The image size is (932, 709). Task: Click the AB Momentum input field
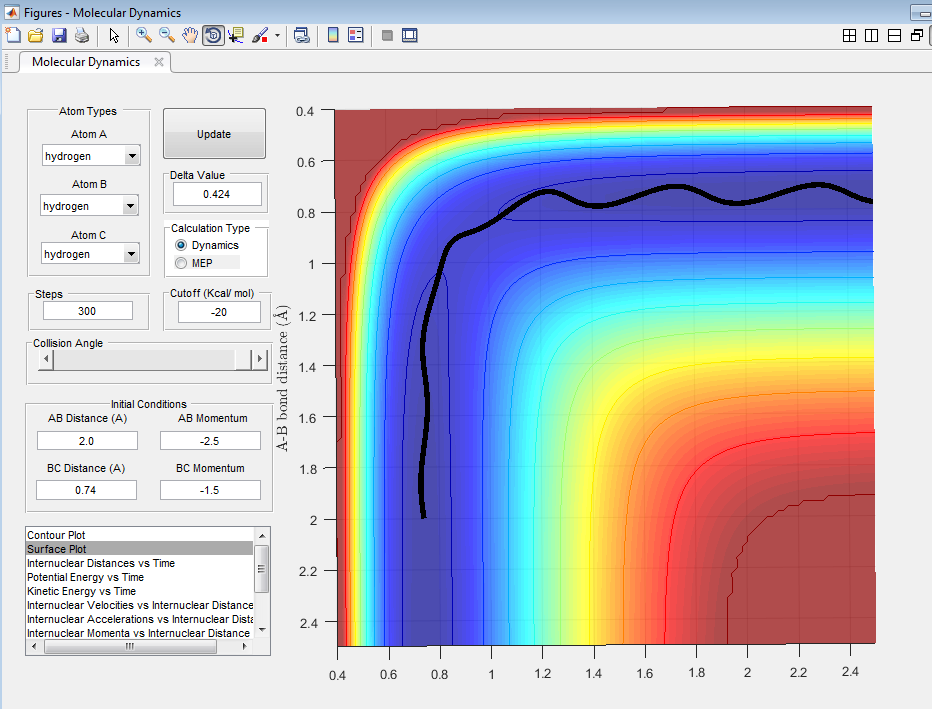pyautogui.click(x=210, y=440)
